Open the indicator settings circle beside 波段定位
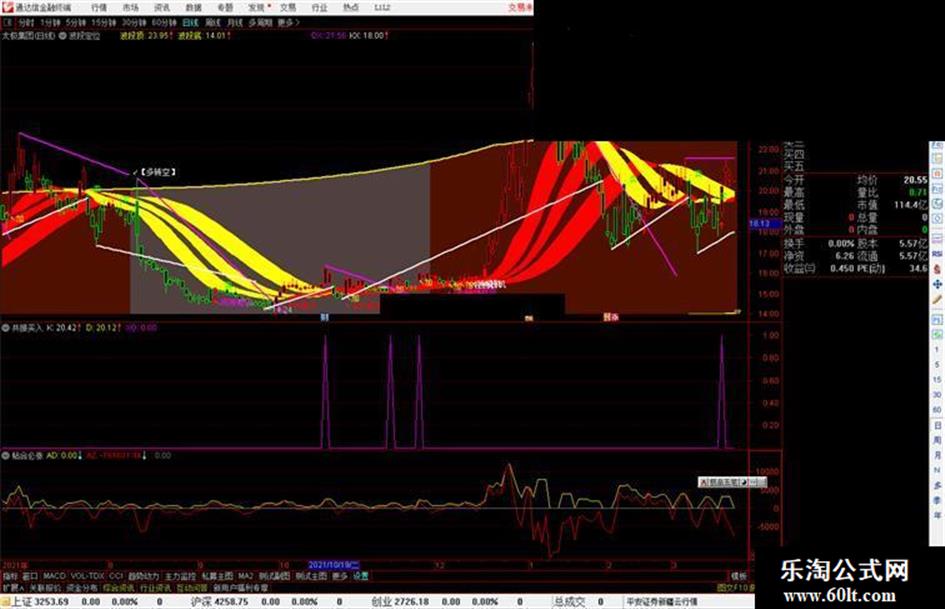Image resolution: width=945 pixels, height=609 pixels. coord(63,36)
